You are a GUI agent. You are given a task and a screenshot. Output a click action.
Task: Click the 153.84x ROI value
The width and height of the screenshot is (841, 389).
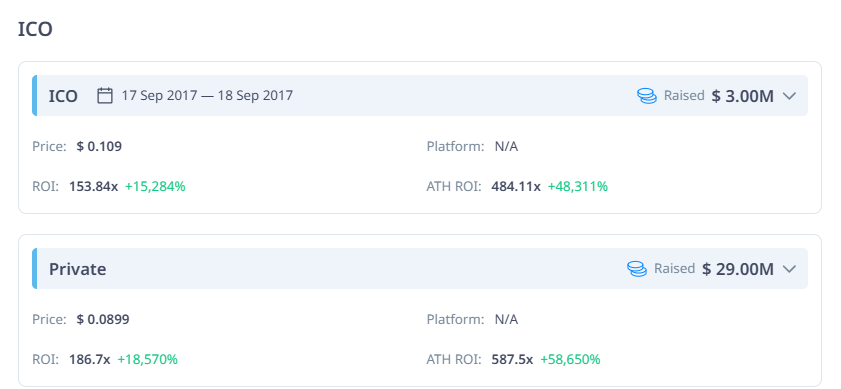pos(93,187)
